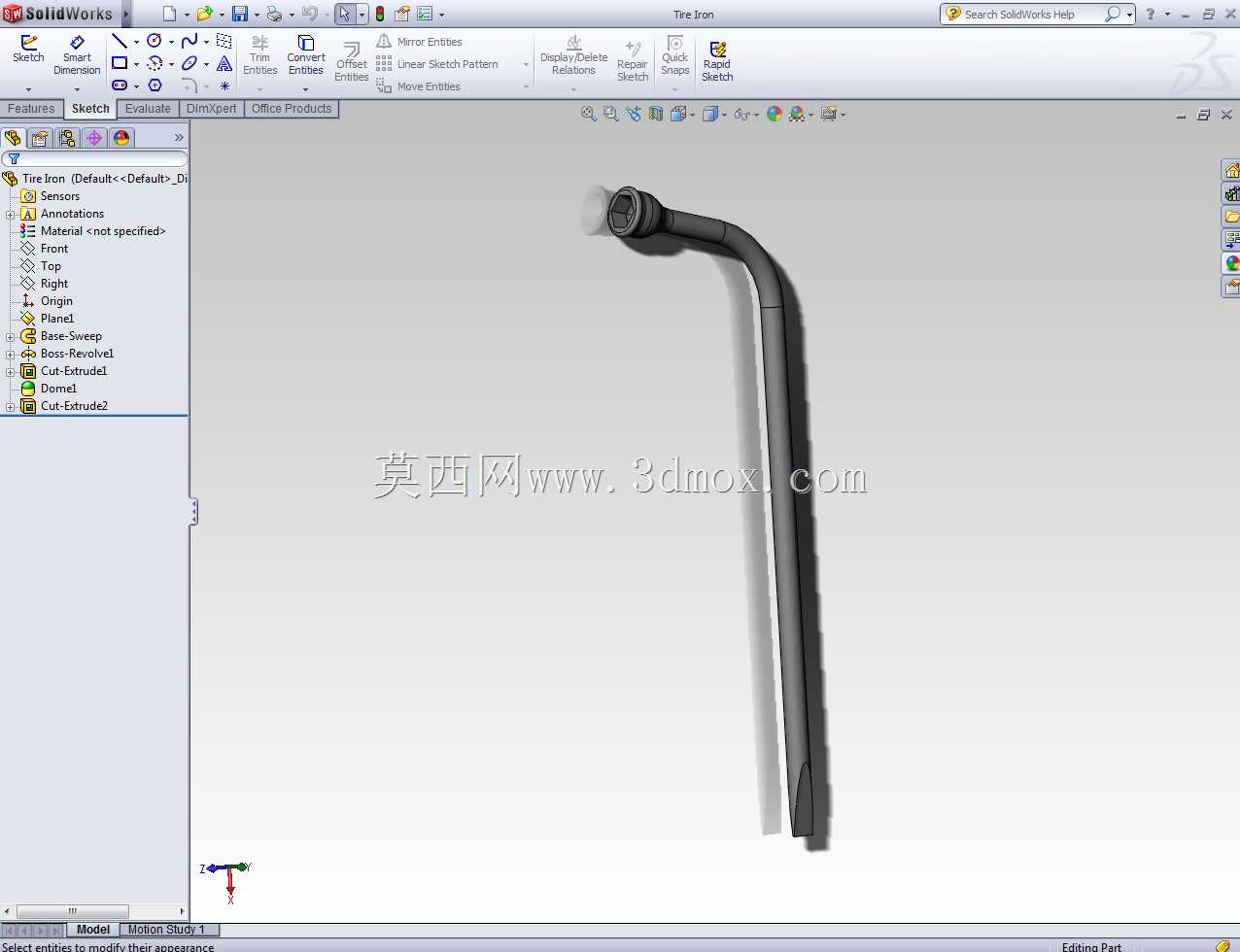
Task: Open an existing file
Action: (204, 14)
